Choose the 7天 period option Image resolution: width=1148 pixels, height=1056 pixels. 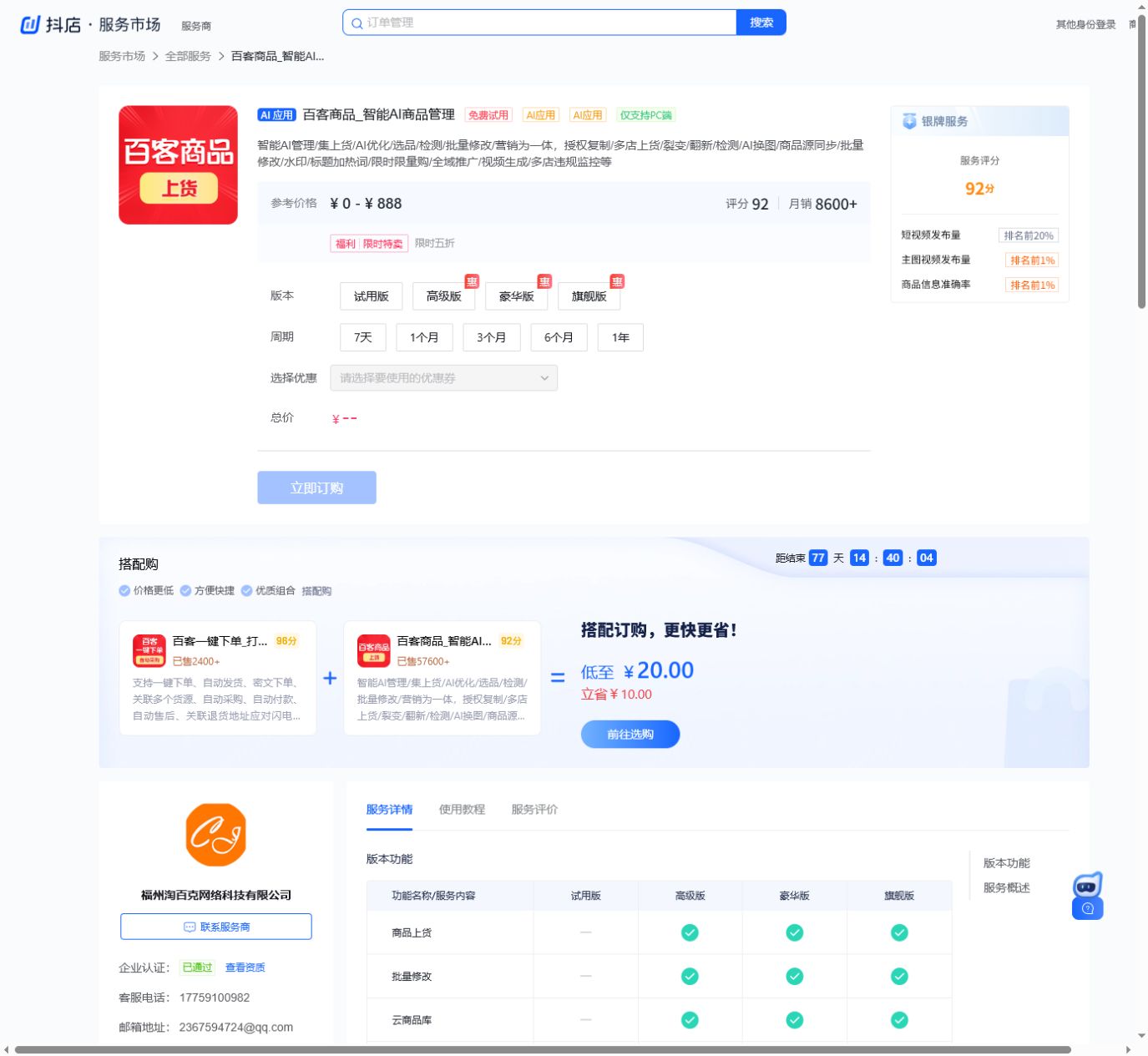tap(363, 337)
